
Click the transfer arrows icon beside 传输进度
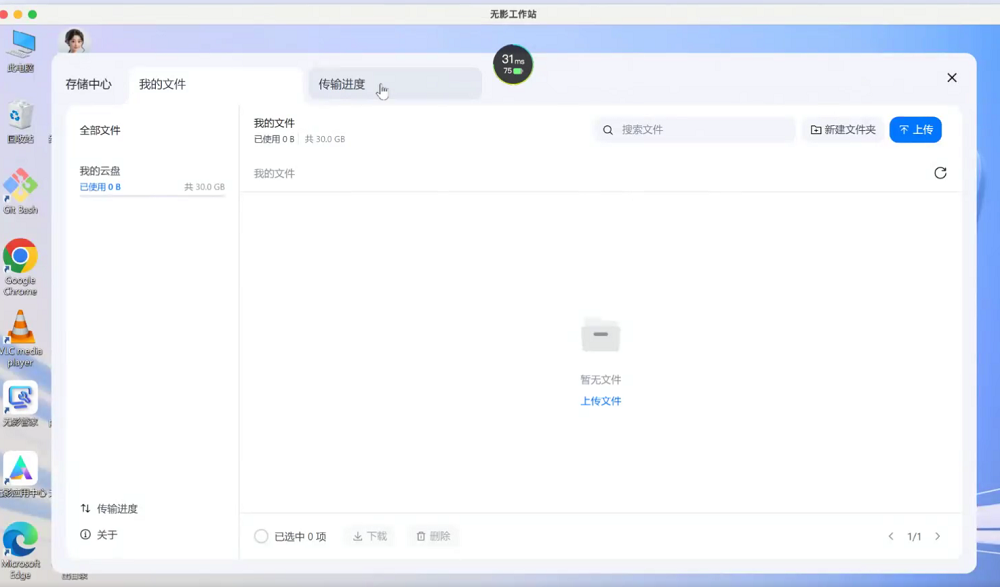(x=84, y=508)
